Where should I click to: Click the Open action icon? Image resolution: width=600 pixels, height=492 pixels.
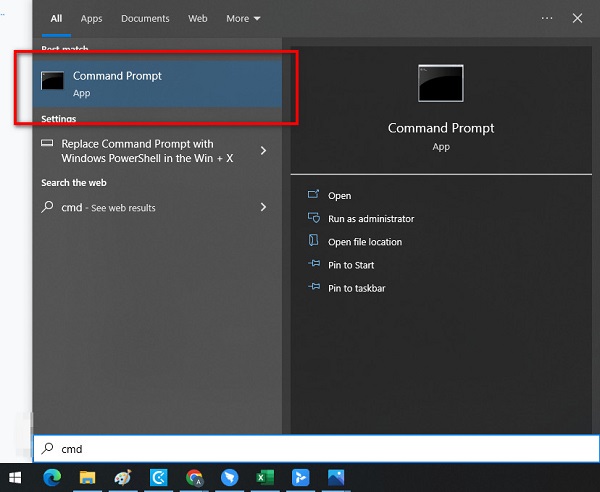pyautogui.click(x=313, y=194)
